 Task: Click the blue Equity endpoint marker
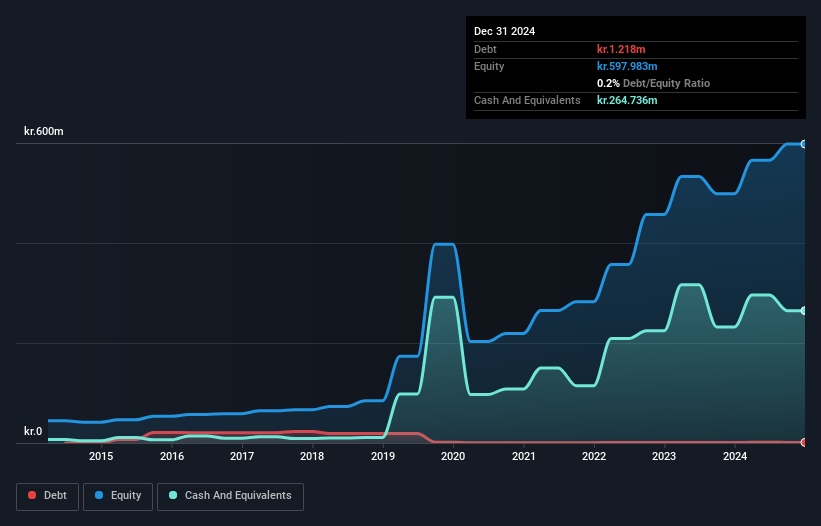click(x=804, y=144)
